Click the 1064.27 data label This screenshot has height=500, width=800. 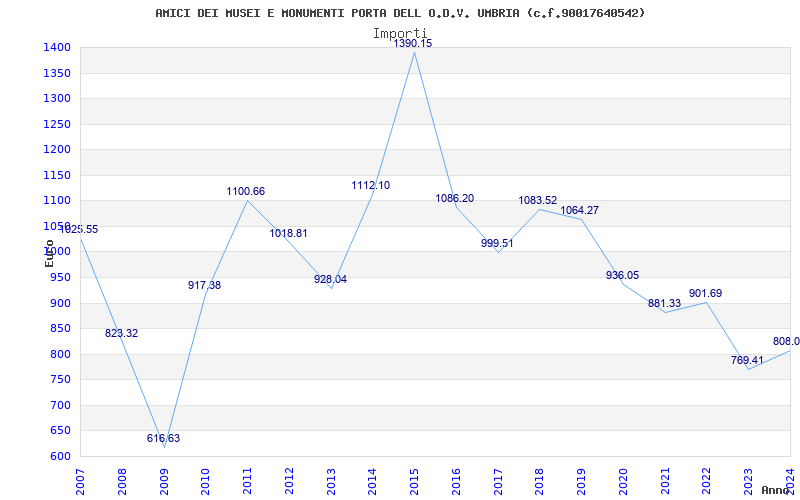tap(580, 210)
